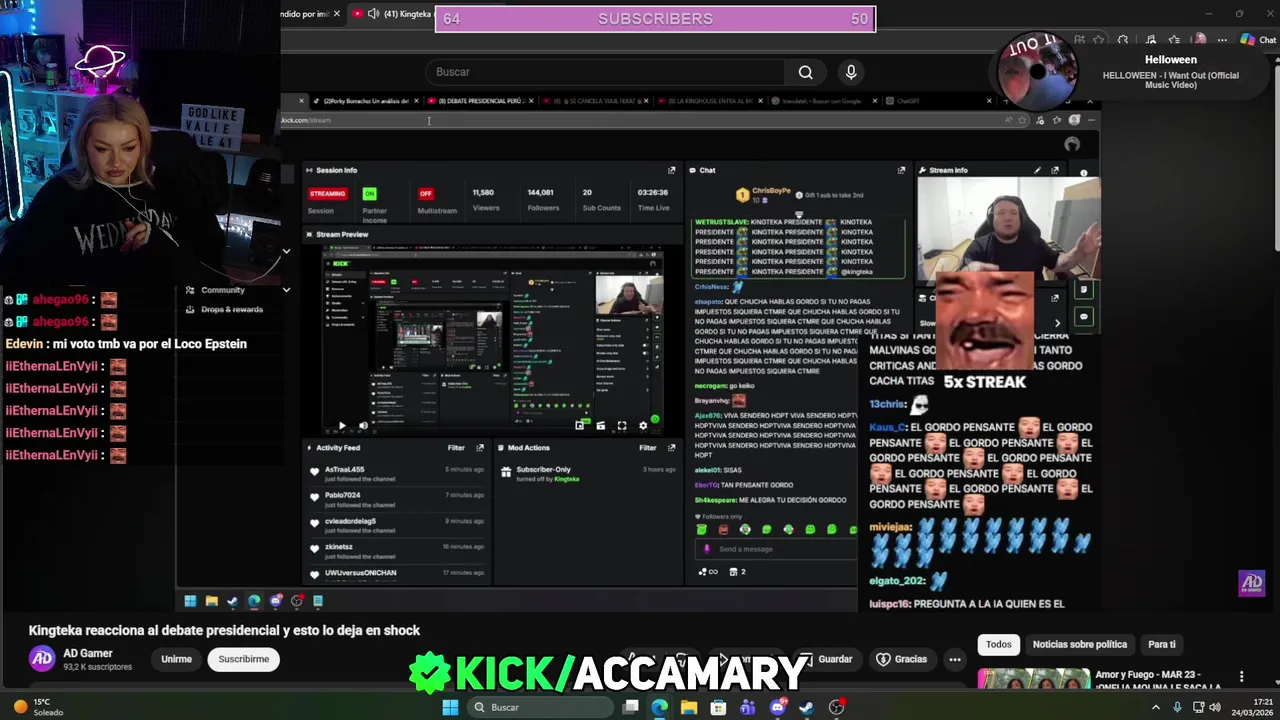Viewport: 1280px width, 720px height.
Task: Open File Explorer from the taskbar
Action: point(689,707)
